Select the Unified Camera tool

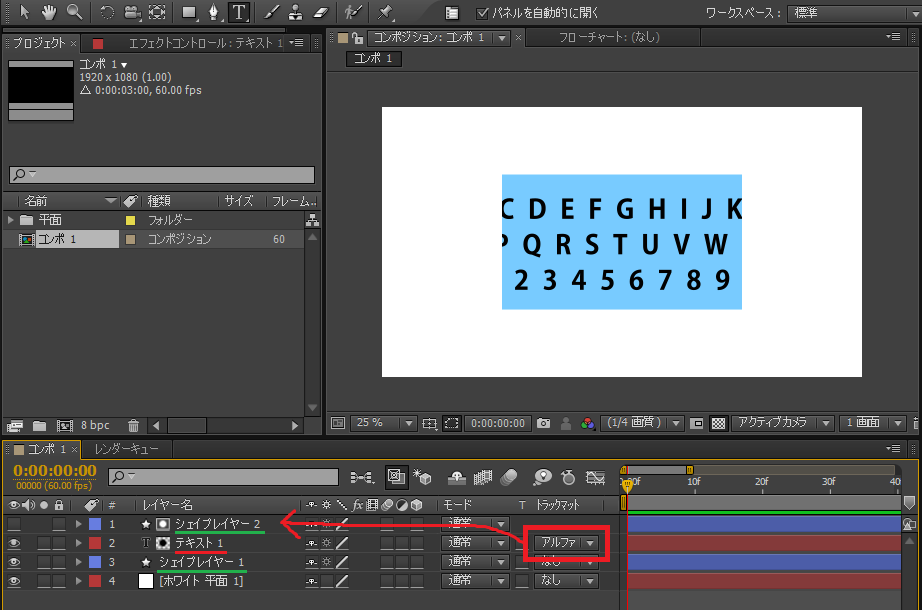click(x=132, y=12)
